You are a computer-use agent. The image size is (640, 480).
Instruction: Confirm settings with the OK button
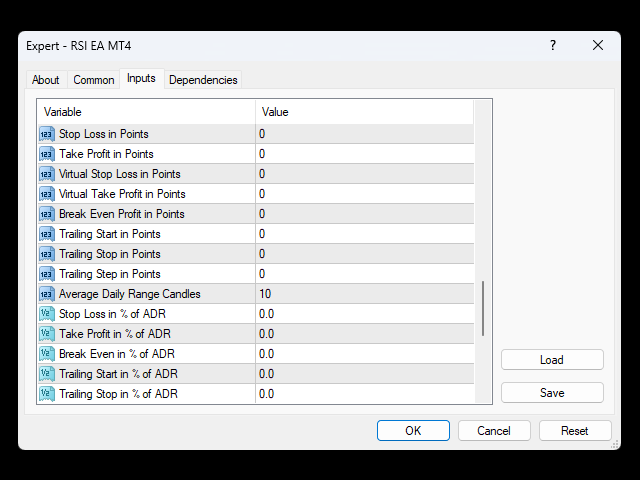tap(413, 431)
